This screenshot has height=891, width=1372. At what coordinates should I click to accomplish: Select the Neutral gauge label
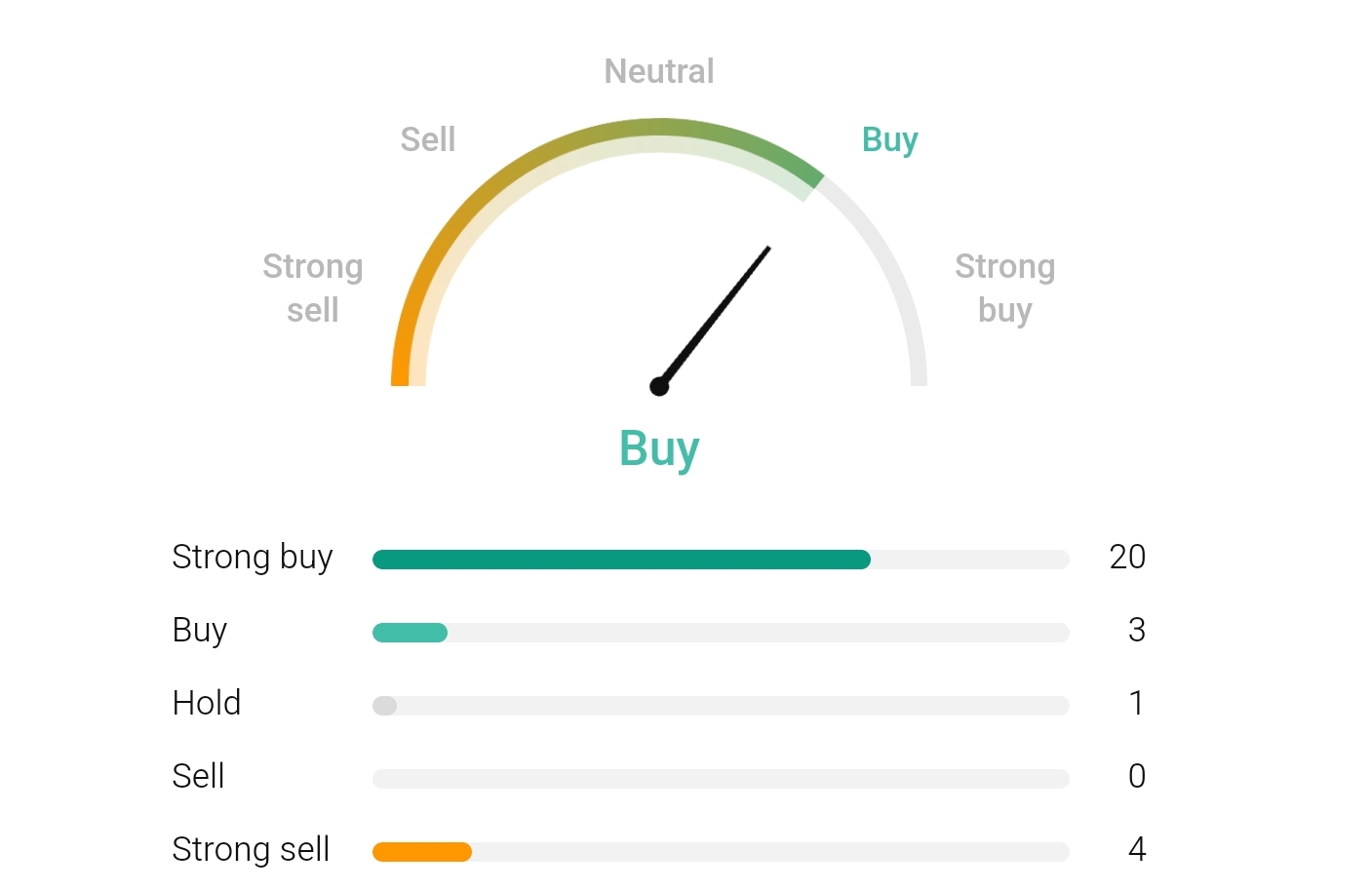[659, 71]
